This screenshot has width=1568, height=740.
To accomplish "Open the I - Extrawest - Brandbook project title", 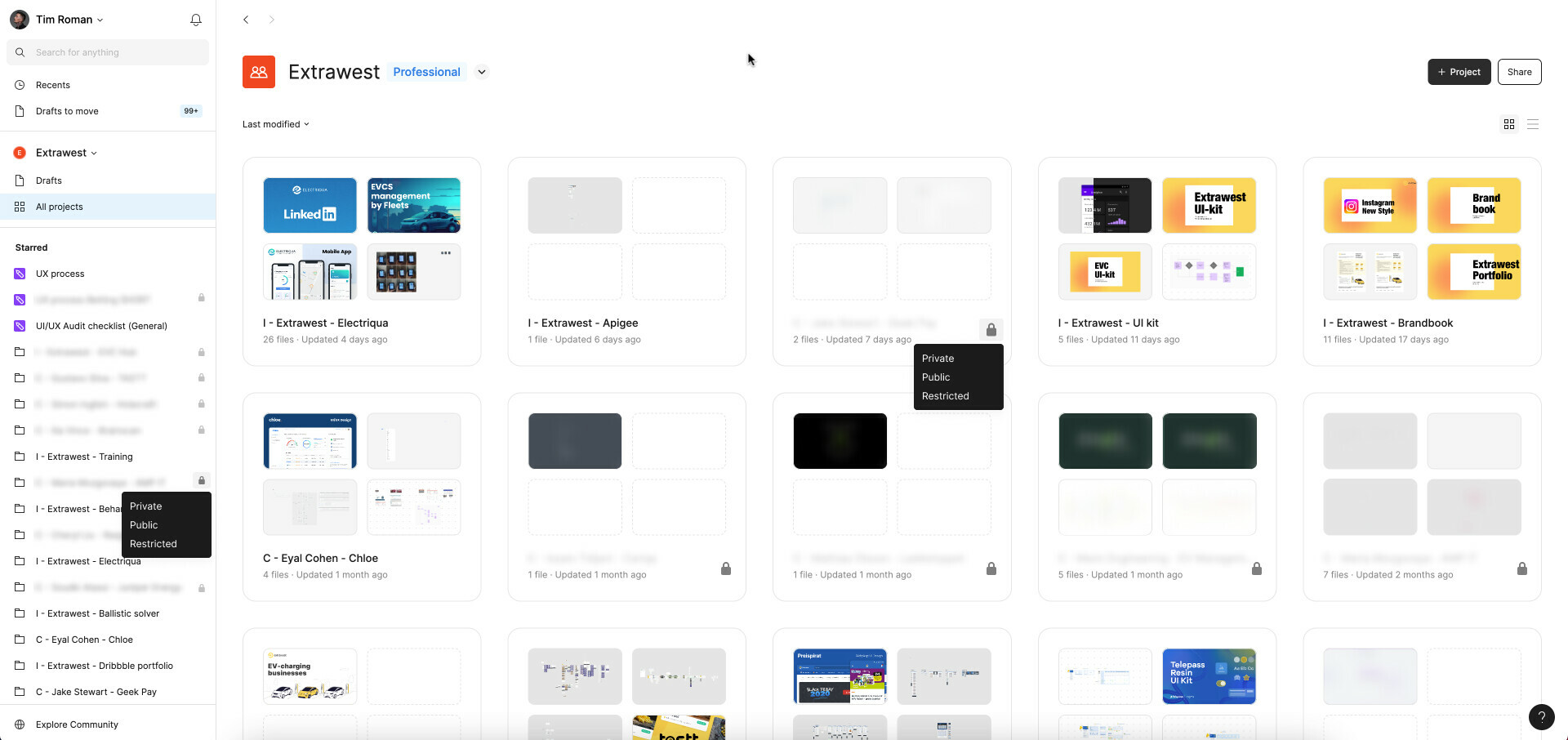I will pos(1388,323).
